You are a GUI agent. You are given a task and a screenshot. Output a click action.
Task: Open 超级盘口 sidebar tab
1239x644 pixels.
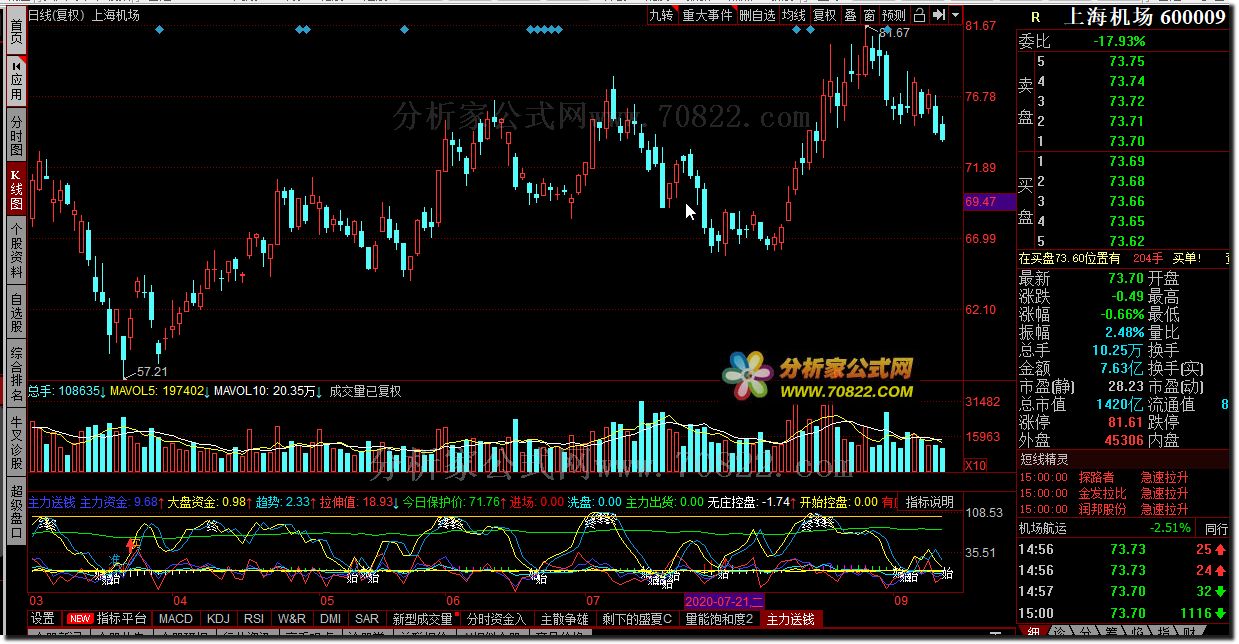click(x=16, y=511)
